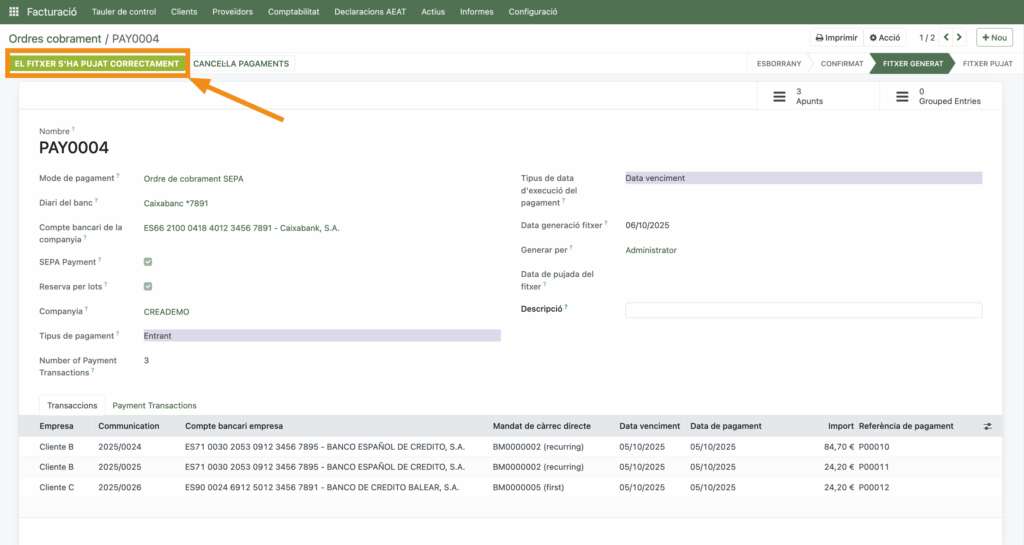Click the Imprimir printer button

click(x=836, y=37)
